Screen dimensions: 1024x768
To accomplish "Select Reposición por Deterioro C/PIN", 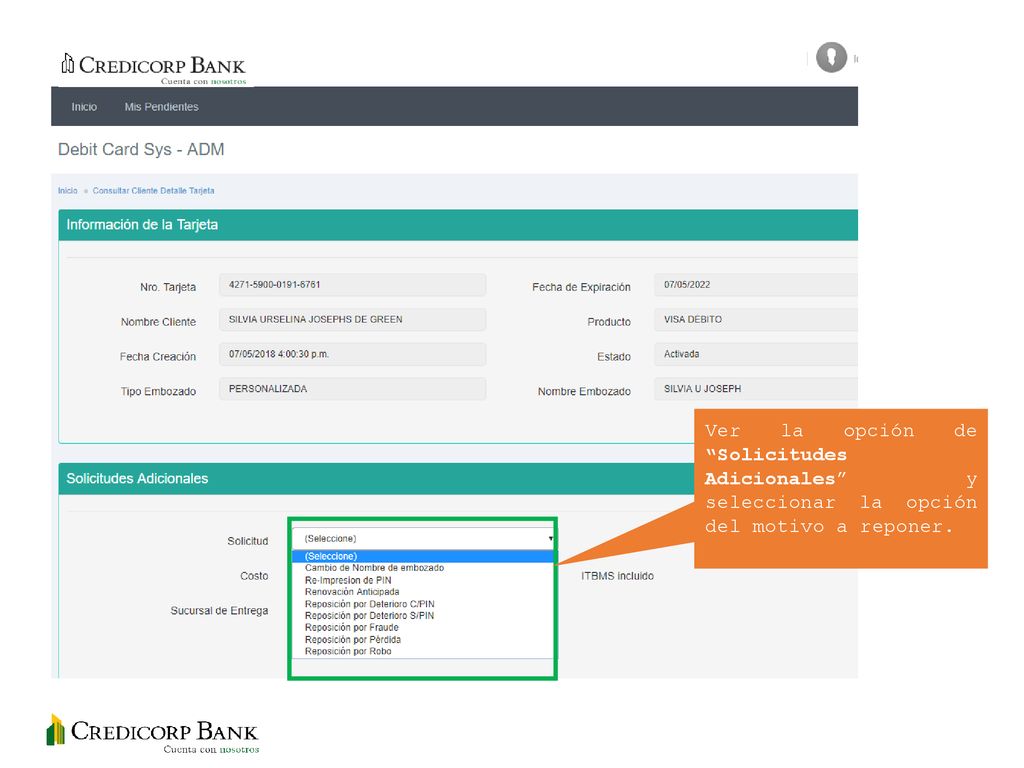I will click(370, 604).
